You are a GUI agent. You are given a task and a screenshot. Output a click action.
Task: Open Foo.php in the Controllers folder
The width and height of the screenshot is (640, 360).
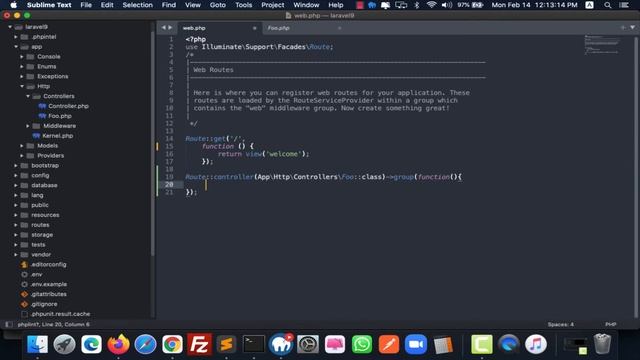point(60,116)
